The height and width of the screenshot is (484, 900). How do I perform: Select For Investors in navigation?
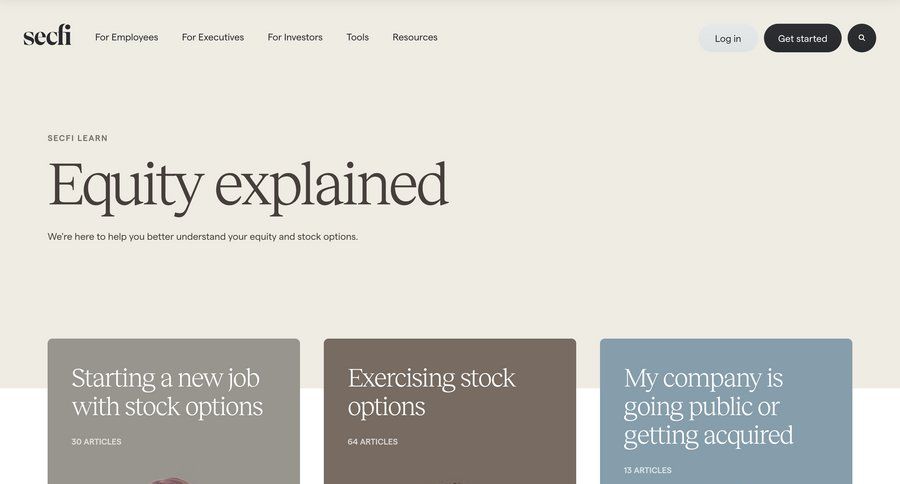(295, 37)
